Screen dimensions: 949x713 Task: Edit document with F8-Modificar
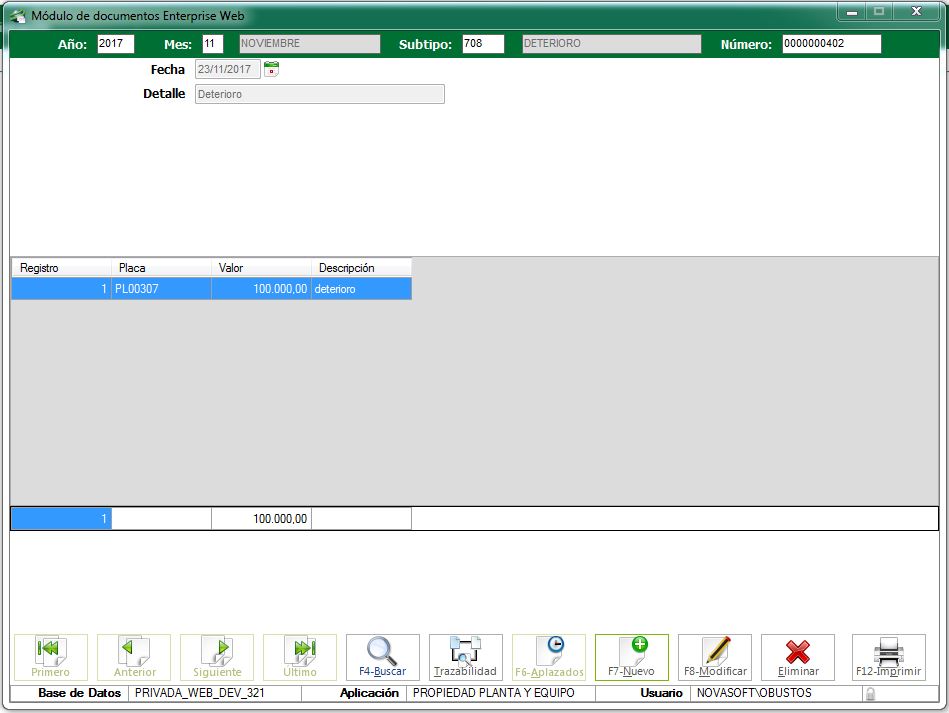tap(715, 657)
